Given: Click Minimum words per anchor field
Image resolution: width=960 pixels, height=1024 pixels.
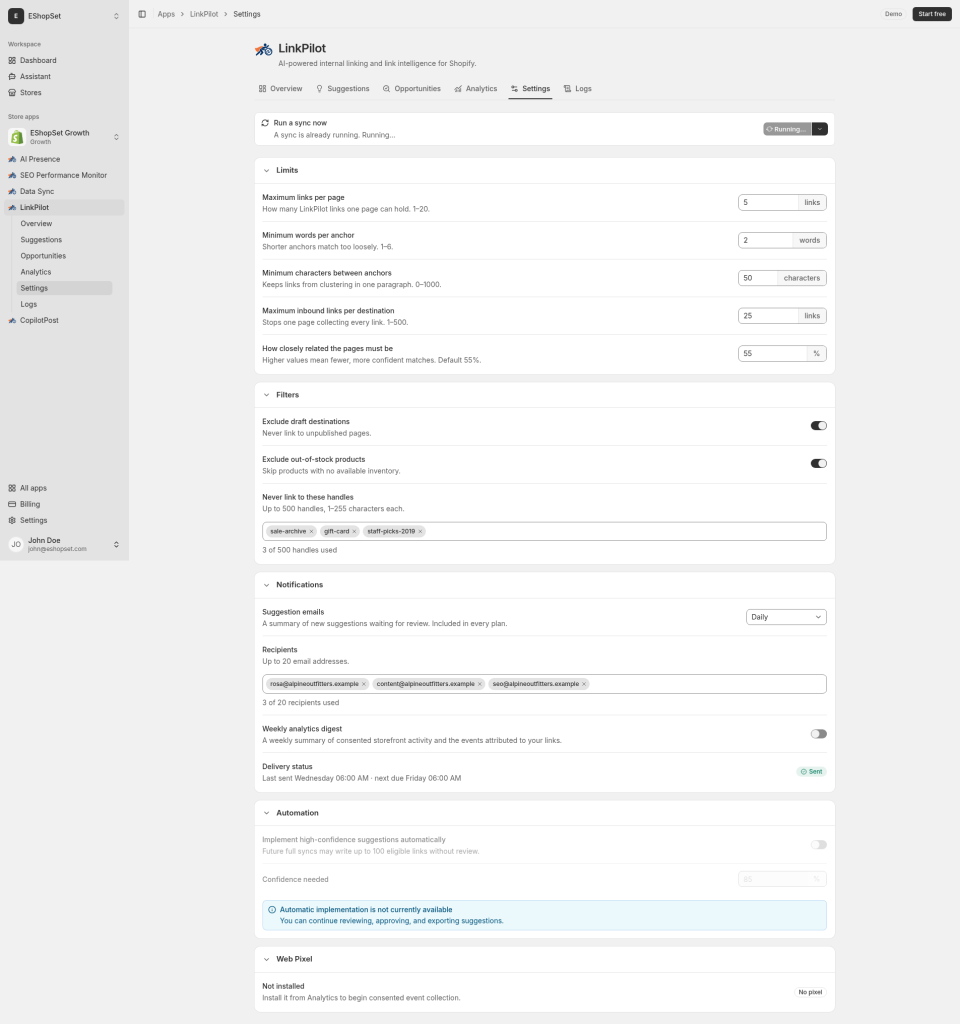Looking at the screenshot, I should [765, 240].
